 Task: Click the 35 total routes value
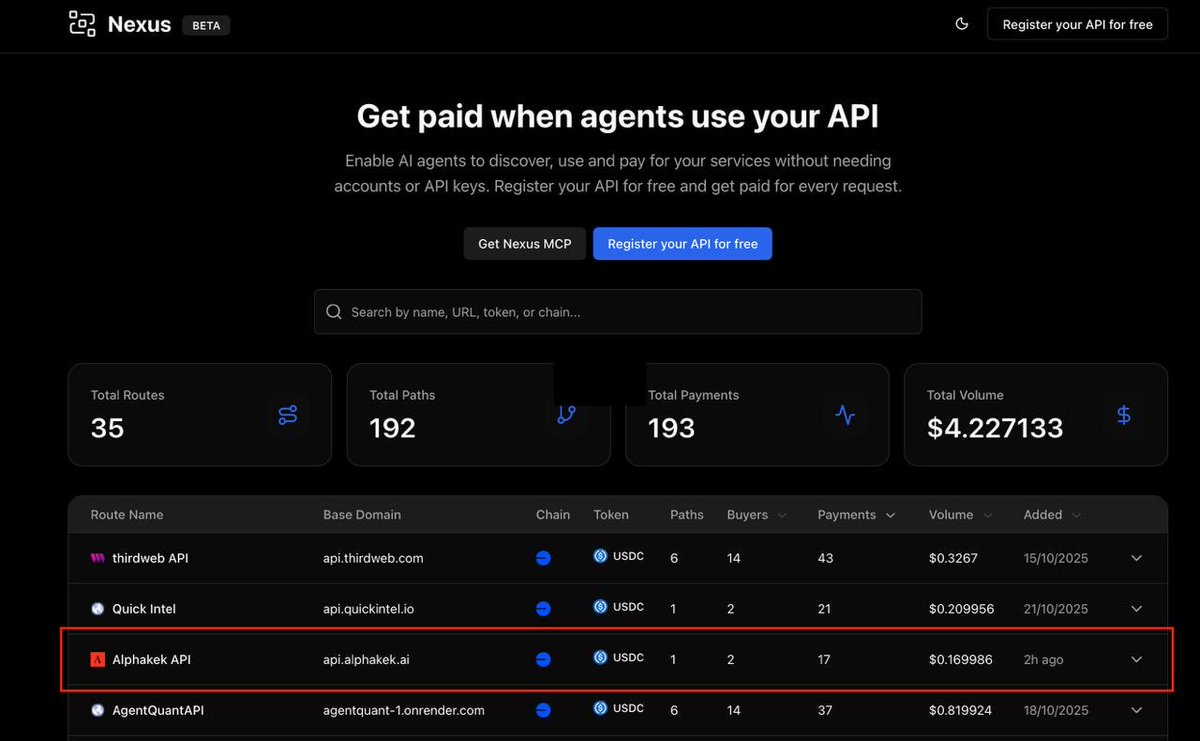[107, 428]
